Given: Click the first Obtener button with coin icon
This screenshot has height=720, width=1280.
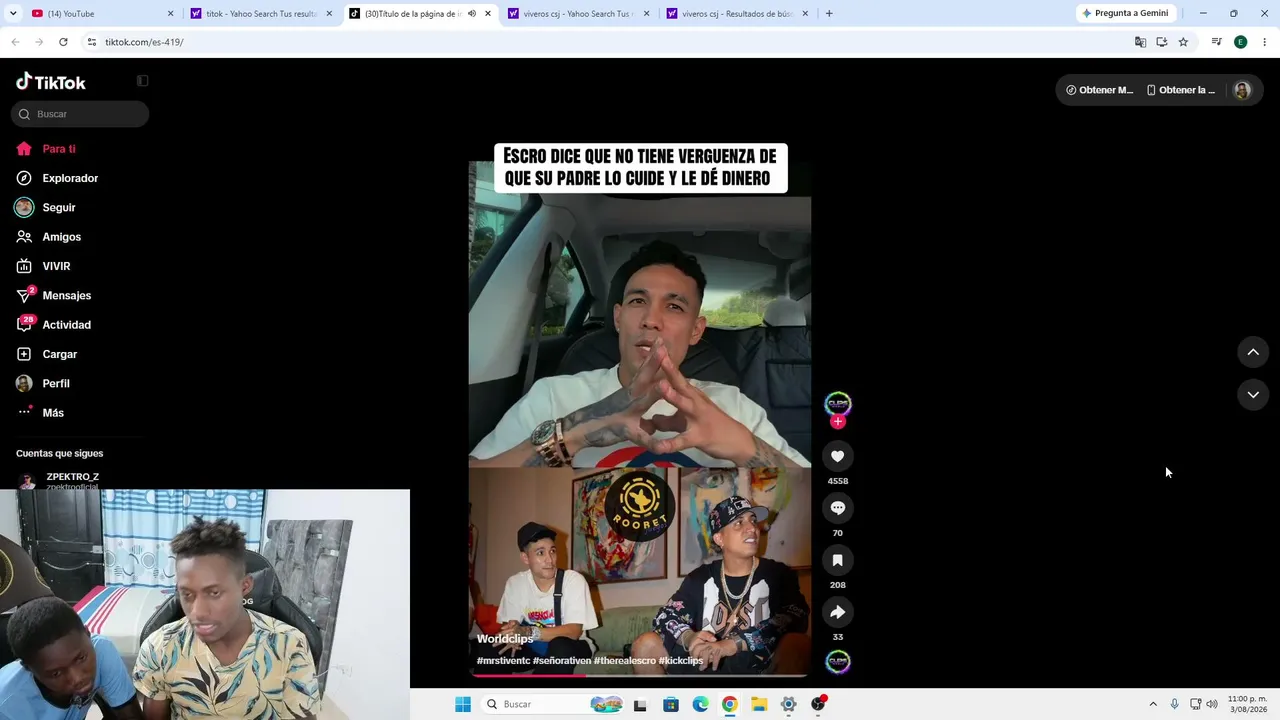Looking at the screenshot, I should [x=1100, y=90].
